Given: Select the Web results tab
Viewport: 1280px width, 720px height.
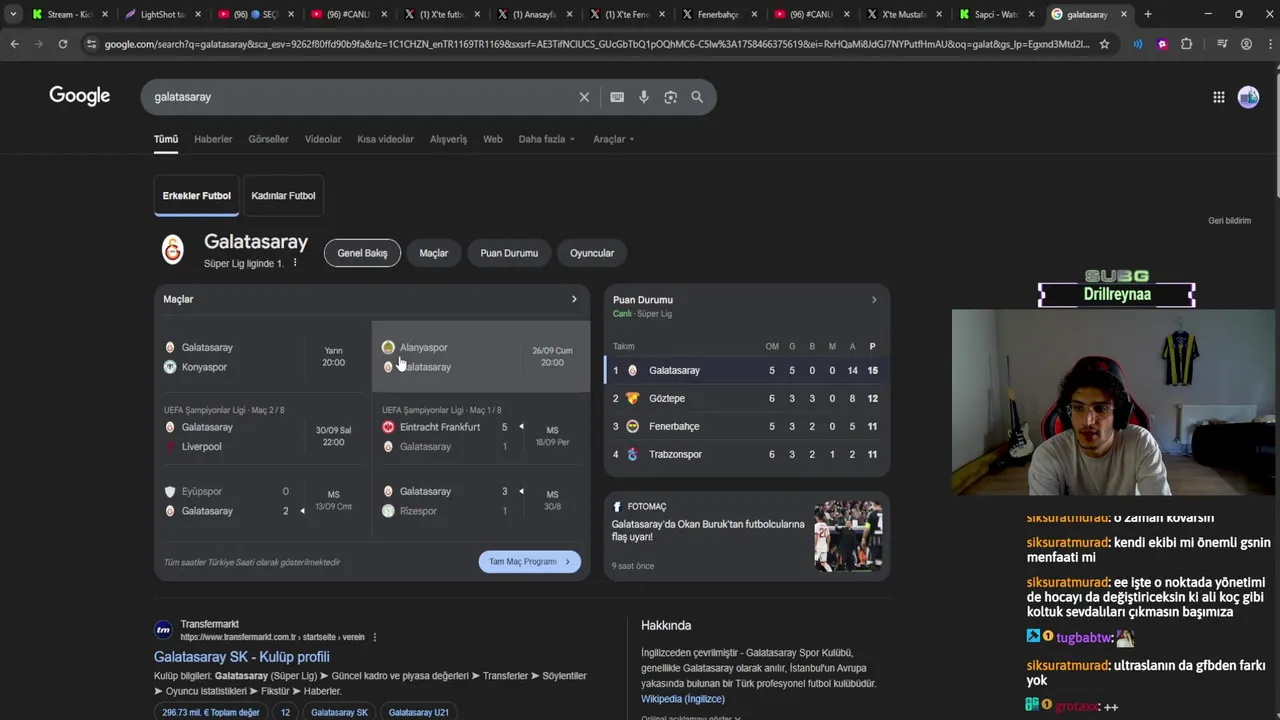Looking at the screenshot, I should (x=493, y=139).
